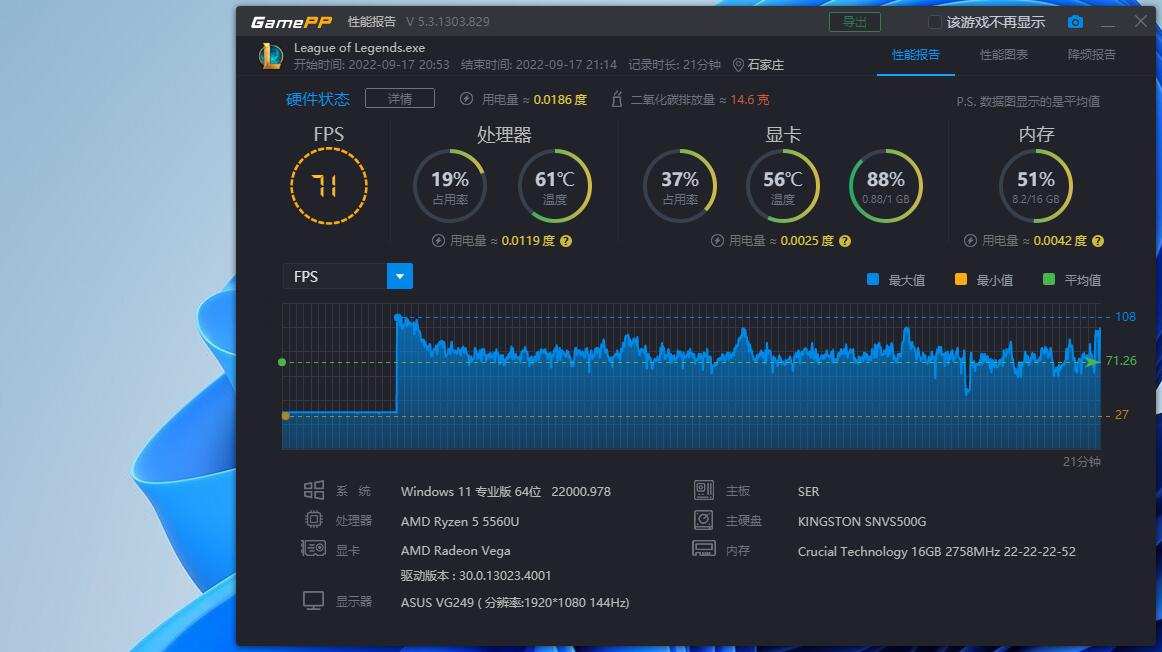The width and height of the screenshot is (1162, 652).
Task: Click the monitor icon beside 显示器
Action: tap(314, 601)
